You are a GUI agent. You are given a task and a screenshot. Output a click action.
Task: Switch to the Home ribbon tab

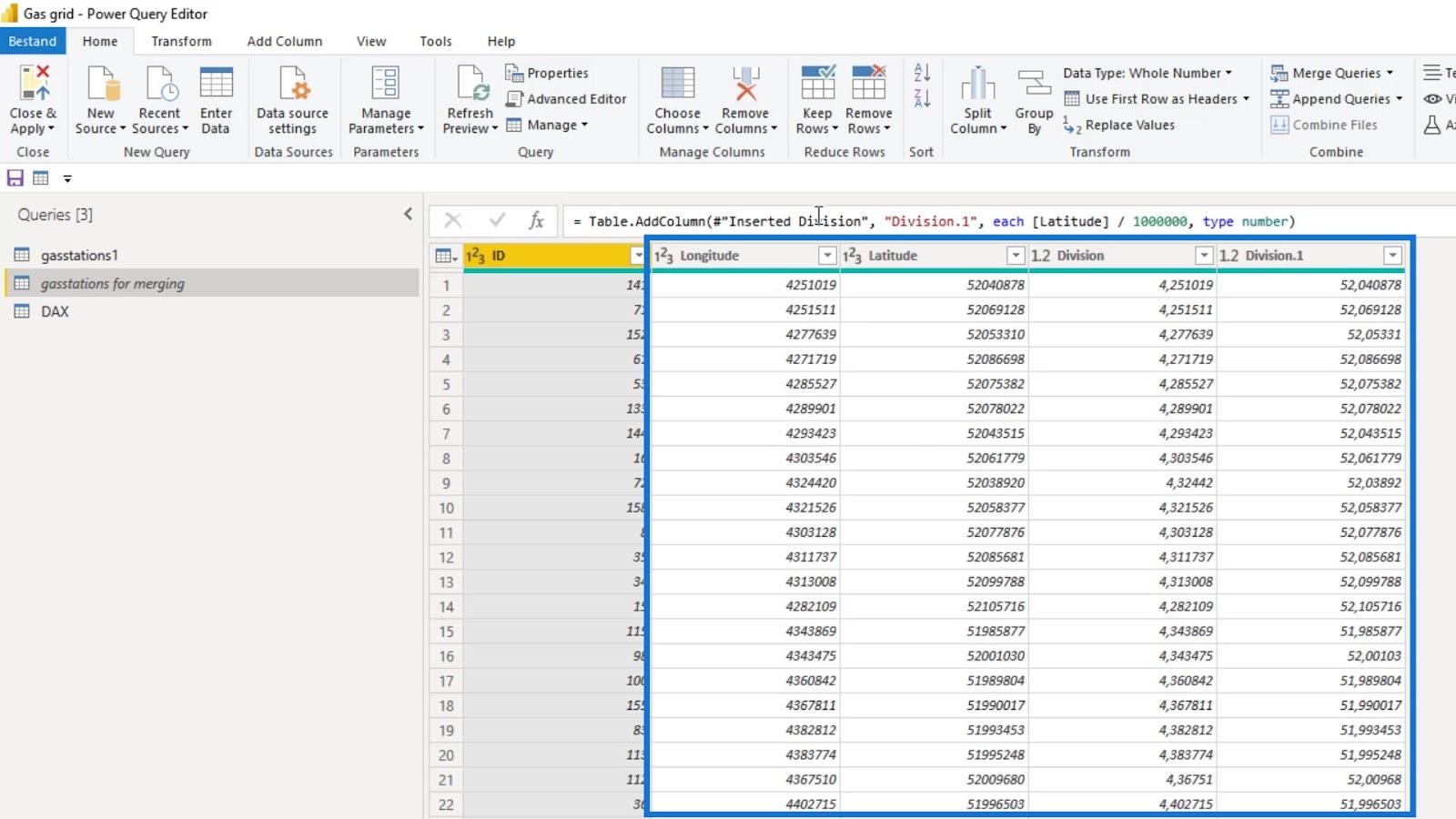[x=100, y=41]
